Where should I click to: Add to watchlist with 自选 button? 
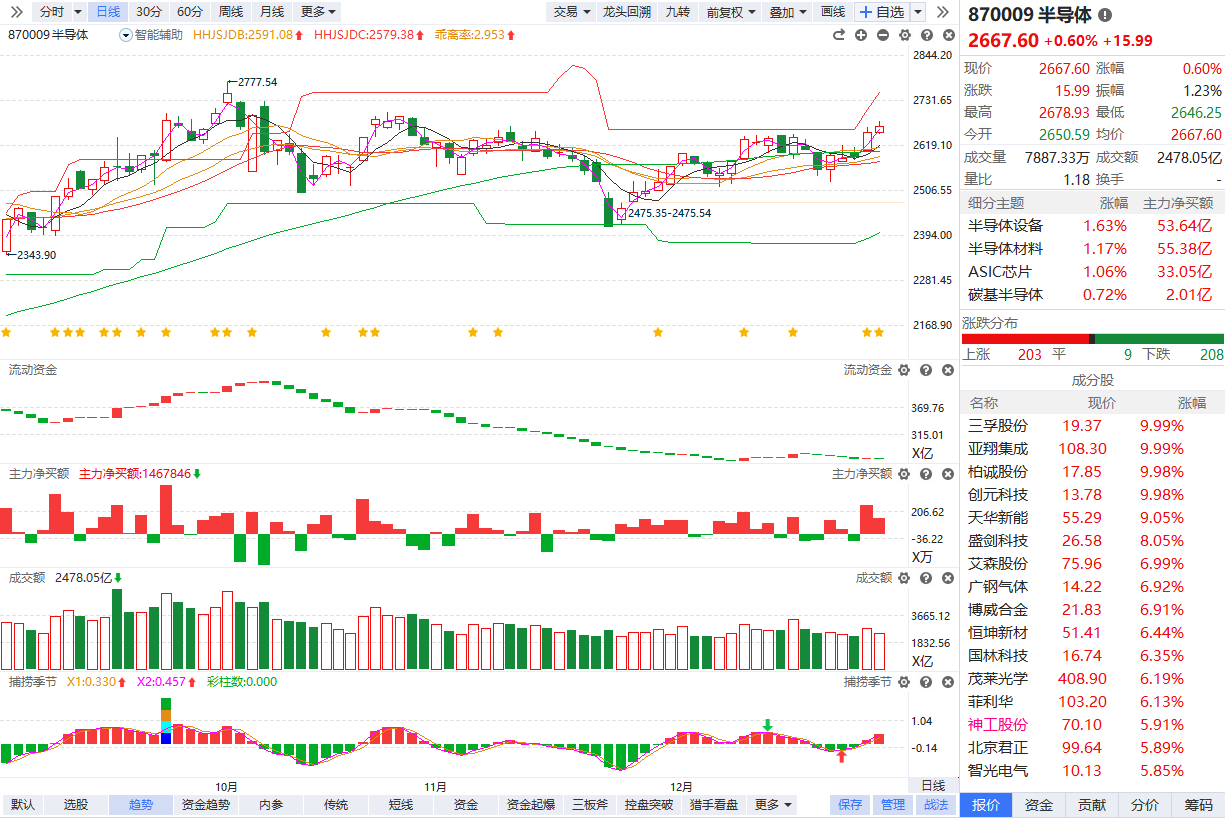882,12
